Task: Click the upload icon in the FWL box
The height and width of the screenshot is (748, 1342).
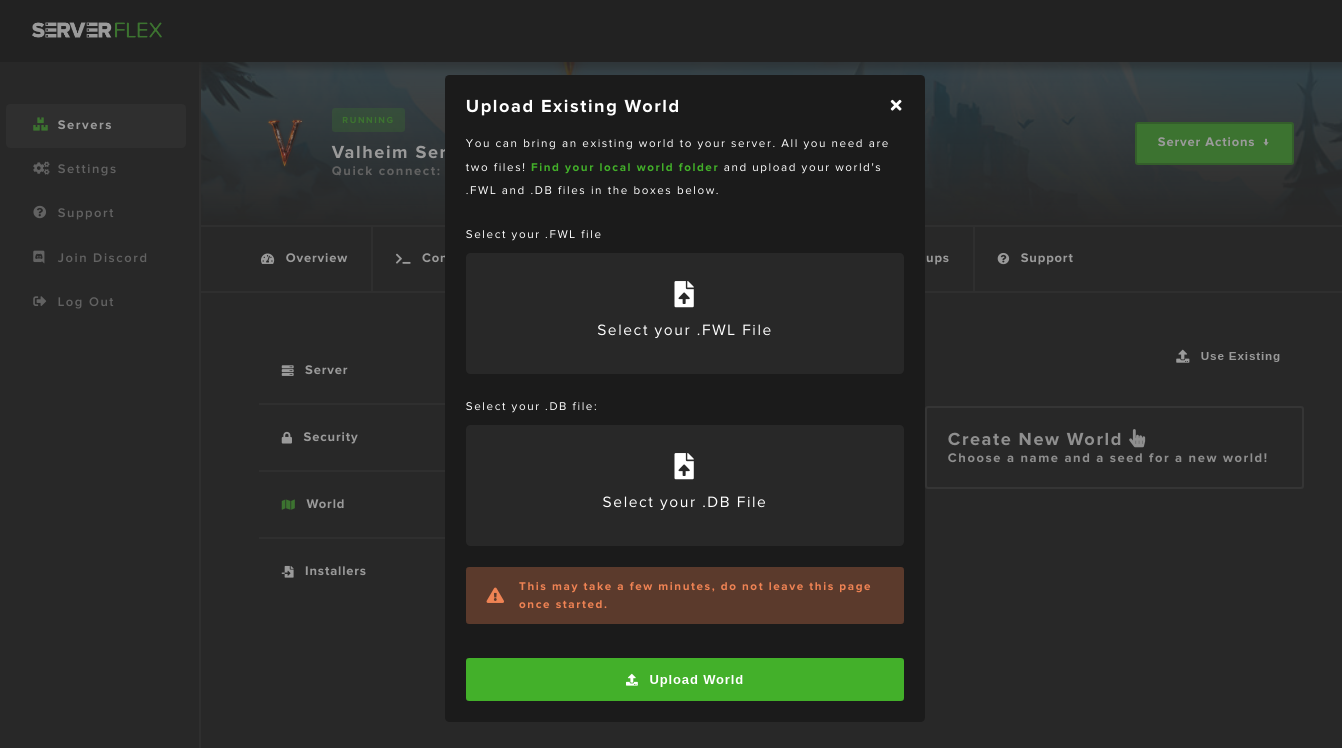Action: [684, 294]
